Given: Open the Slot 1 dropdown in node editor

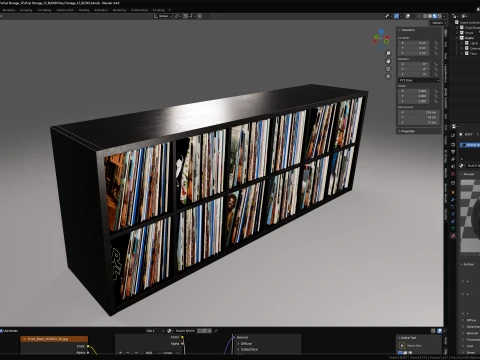Looking at the screenshot, I should tap(155, 331).
